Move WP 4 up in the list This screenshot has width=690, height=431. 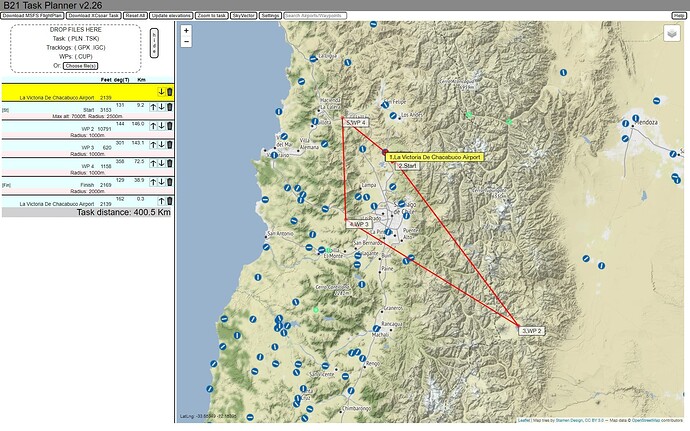(x=153, y=163)
